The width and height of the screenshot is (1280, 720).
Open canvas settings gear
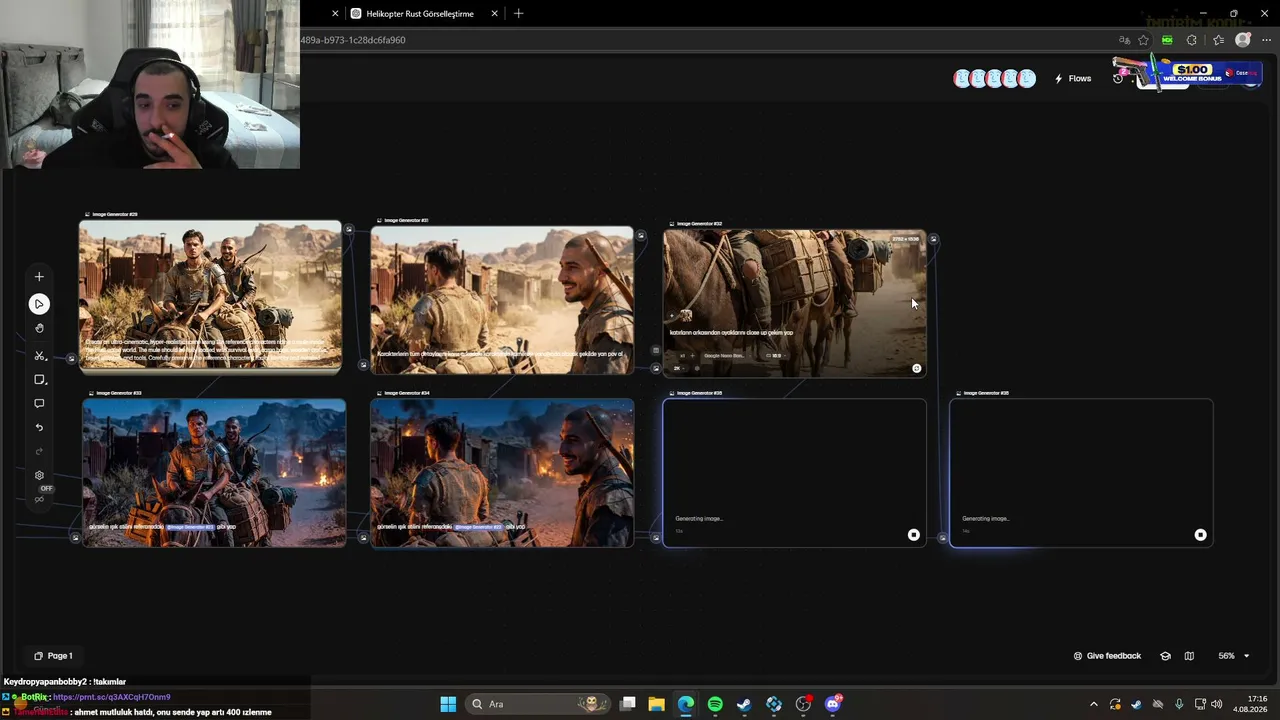[39, 476]
